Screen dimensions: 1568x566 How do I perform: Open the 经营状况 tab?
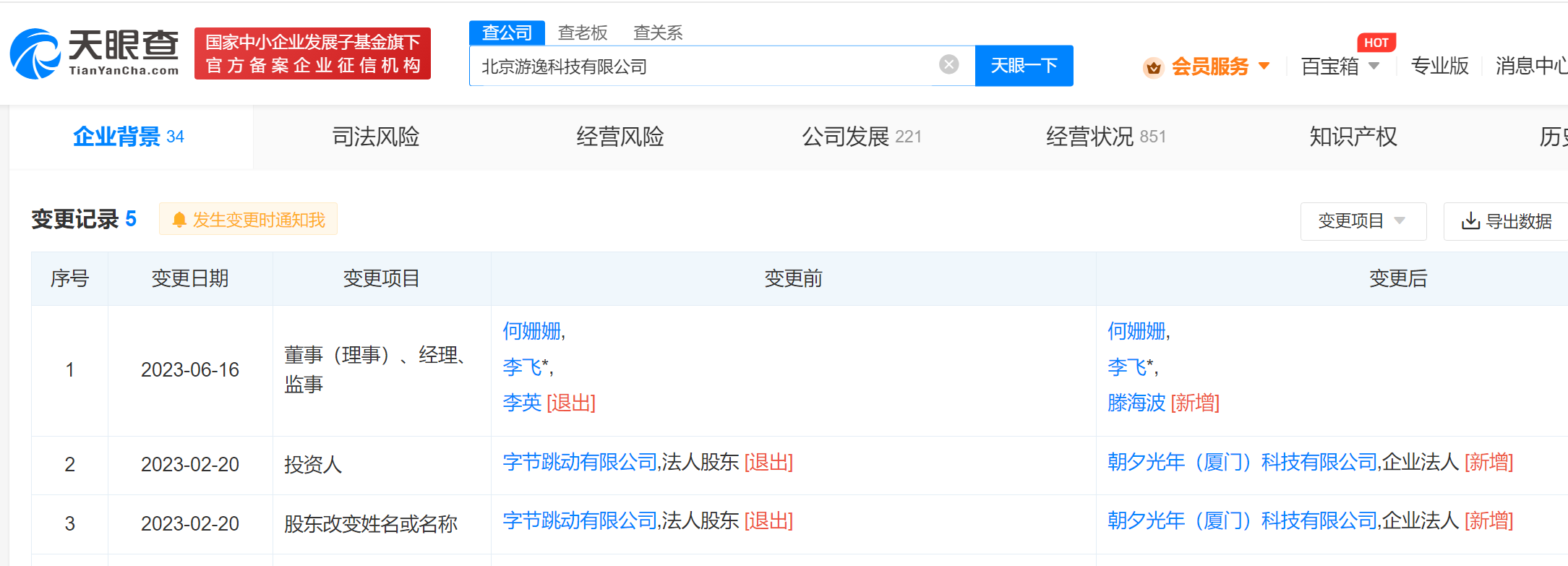[x=1106, y=137]
